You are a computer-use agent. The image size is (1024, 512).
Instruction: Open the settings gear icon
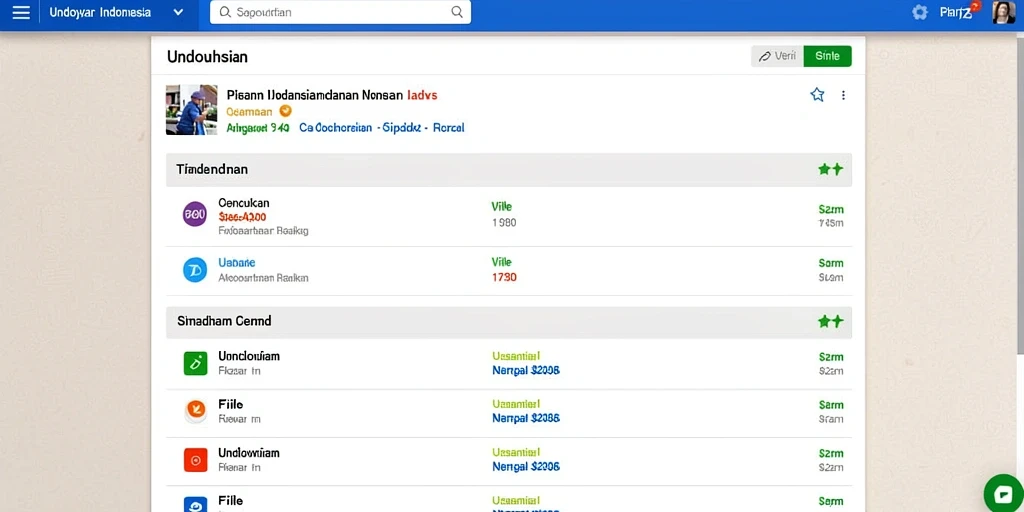point(920,12)
